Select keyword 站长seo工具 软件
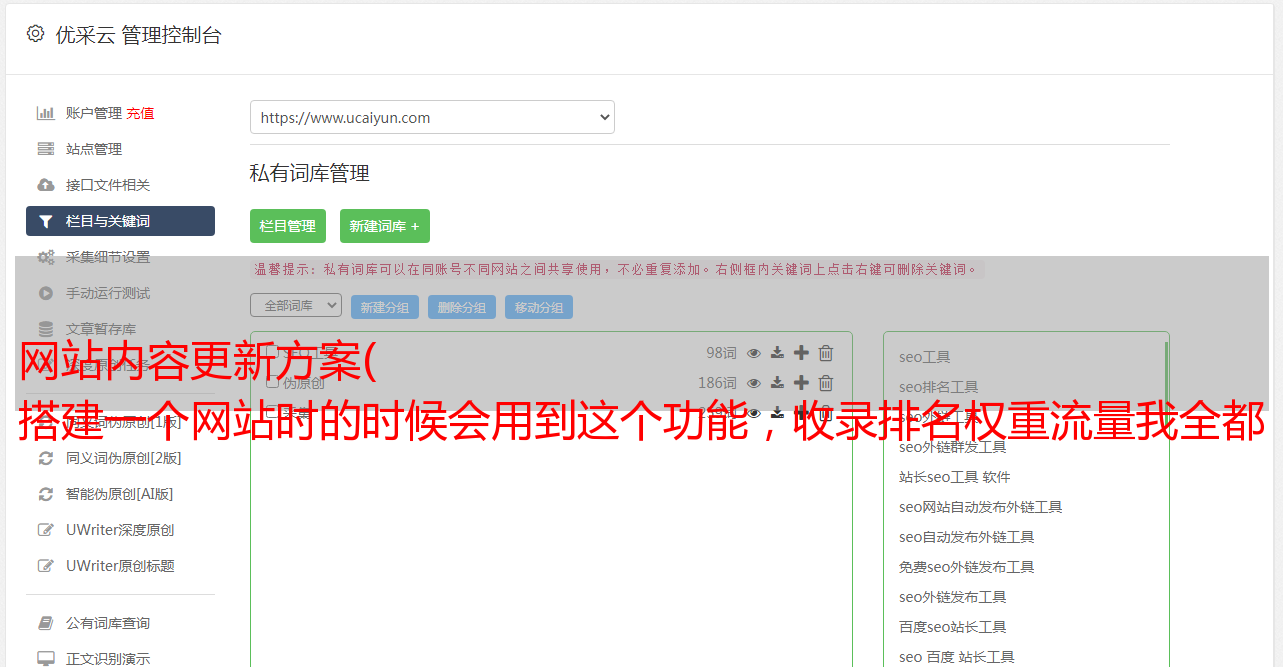The width and height of the screenshot is (1283, 667). click(x=955, y=477)
